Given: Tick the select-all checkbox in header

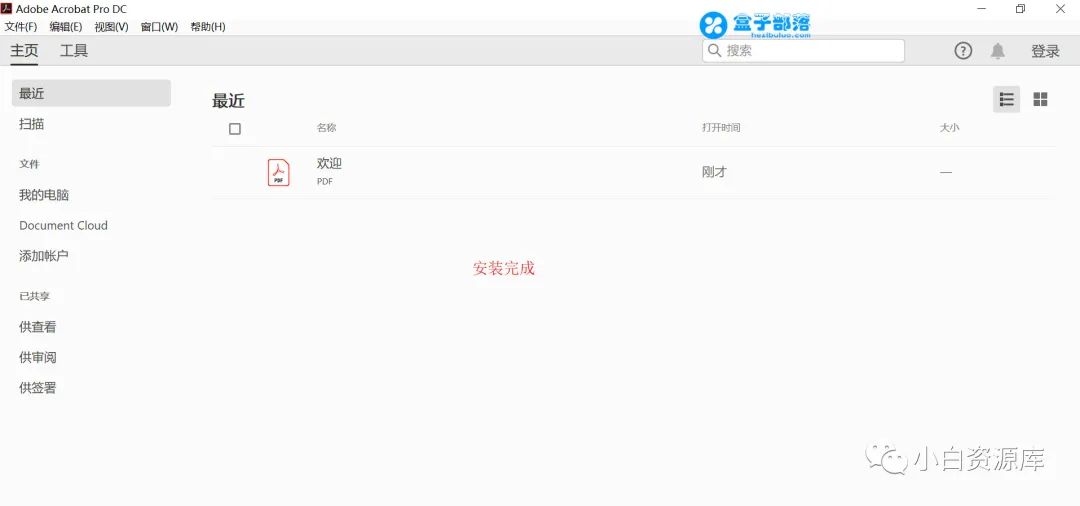Looking at the screenshot, I should pos(235,129).
